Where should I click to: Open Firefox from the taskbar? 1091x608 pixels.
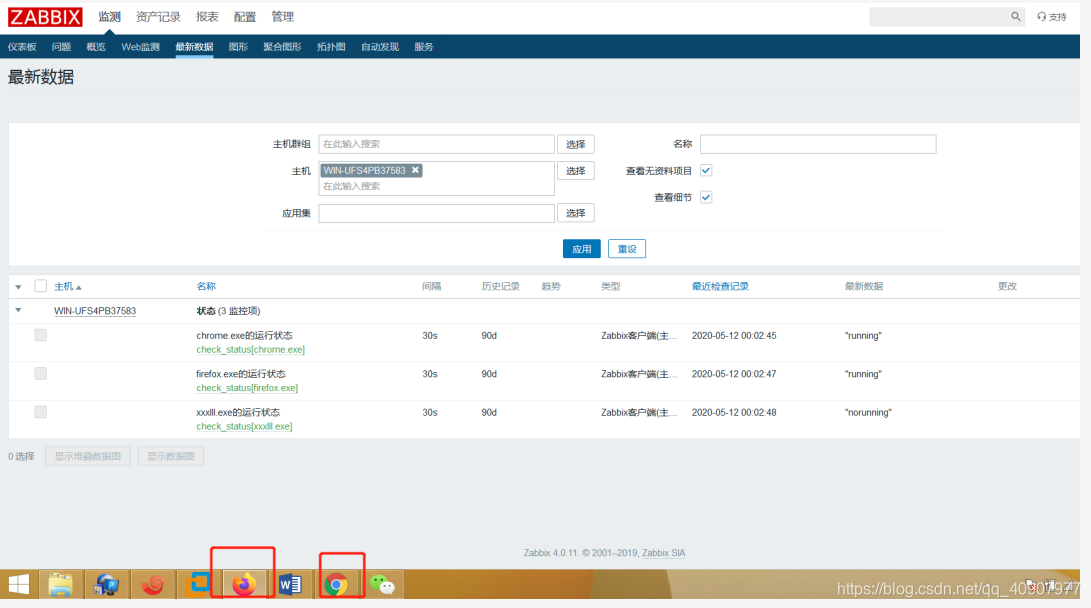click(243, 585)
